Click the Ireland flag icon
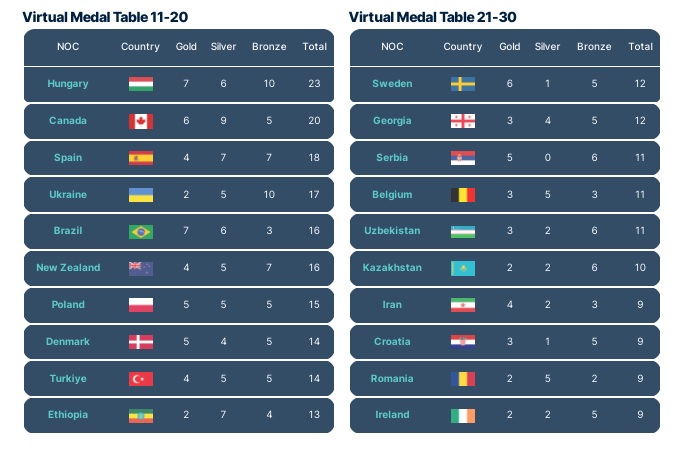Image resolution: width=676 pixels, height=452 pixels. 462,415
